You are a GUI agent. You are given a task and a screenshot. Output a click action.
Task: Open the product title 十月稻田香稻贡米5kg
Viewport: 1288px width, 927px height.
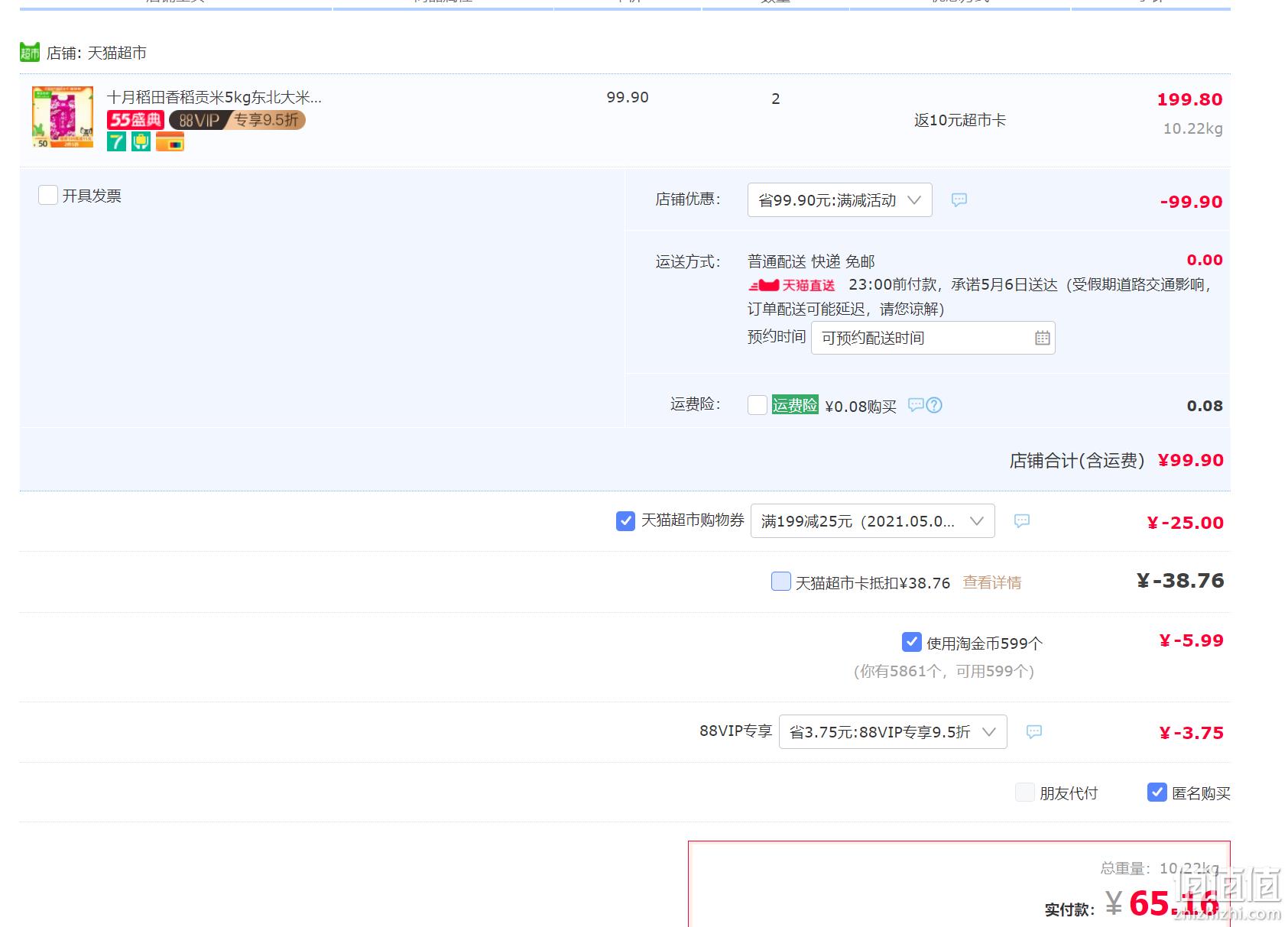(x=214, y=97)
